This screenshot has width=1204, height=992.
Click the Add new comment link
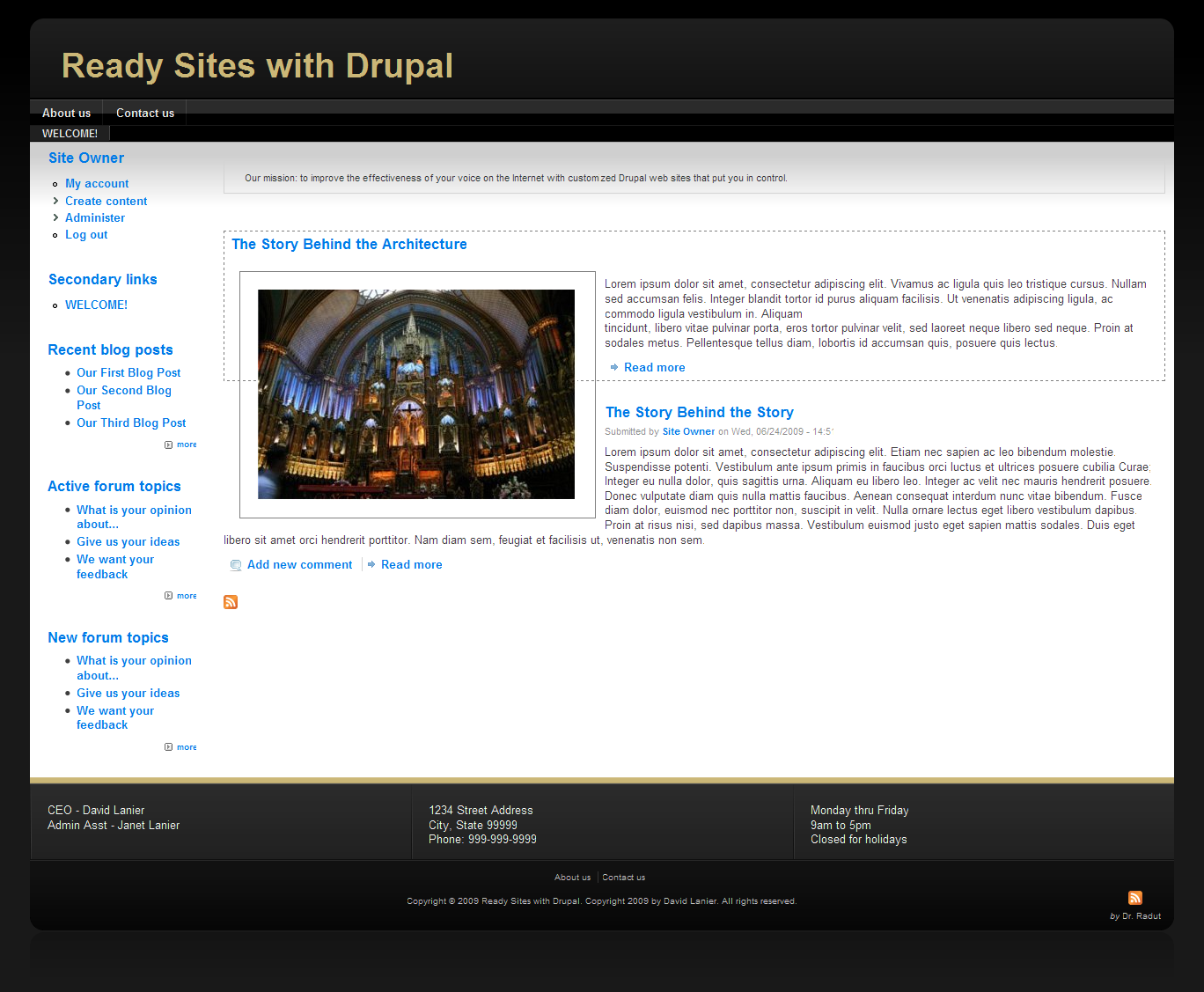click(x=299, y=564)
